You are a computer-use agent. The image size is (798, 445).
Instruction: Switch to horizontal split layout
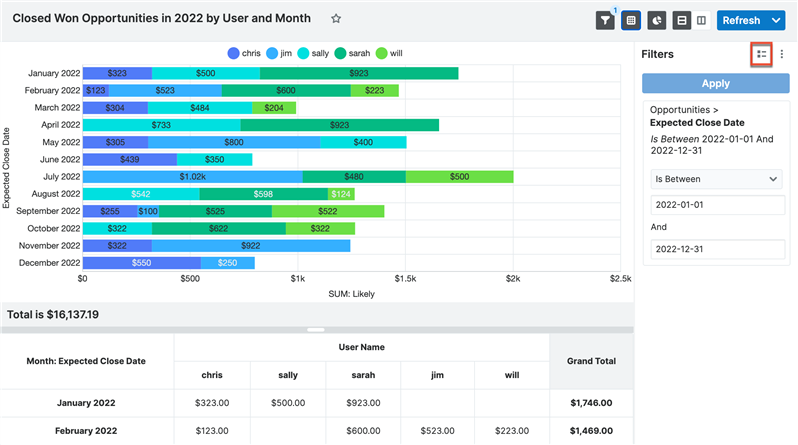click(682, 20)
